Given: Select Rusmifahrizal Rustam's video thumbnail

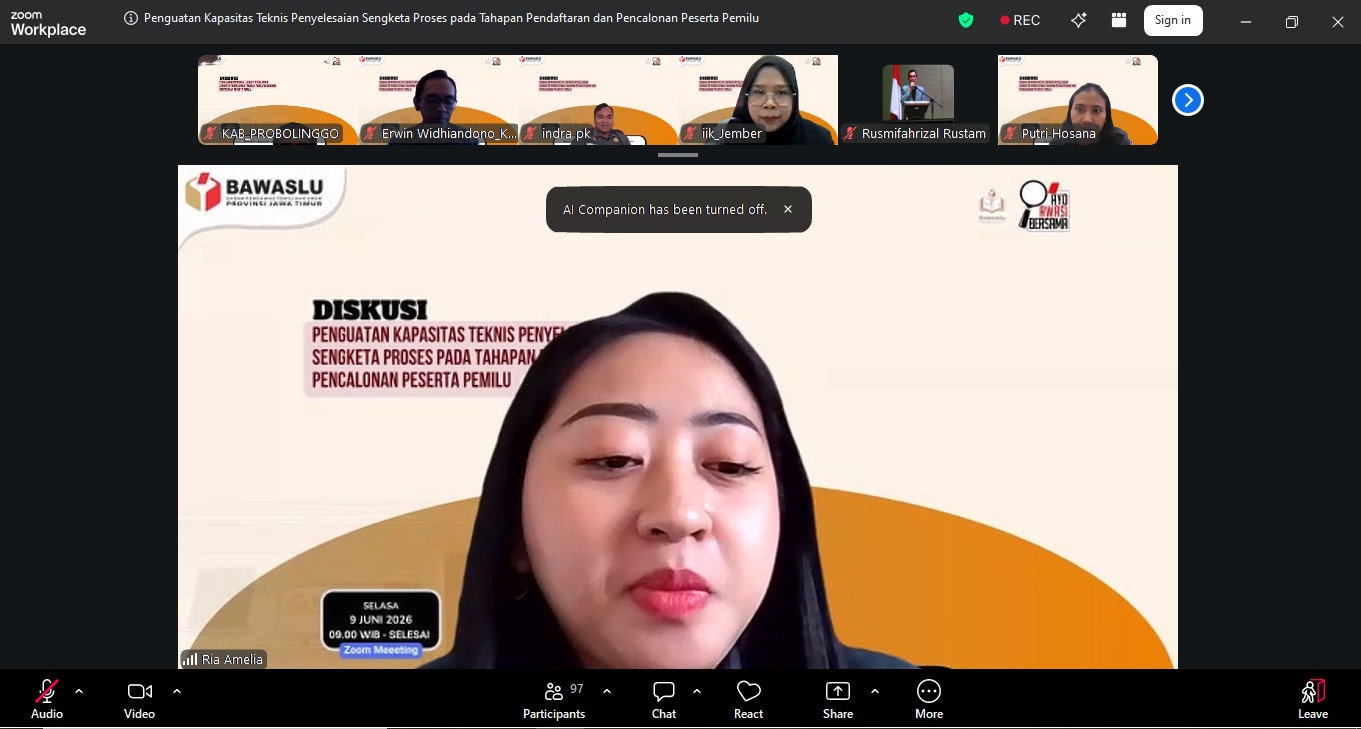Looking at the screenshot, I should 918,100.
